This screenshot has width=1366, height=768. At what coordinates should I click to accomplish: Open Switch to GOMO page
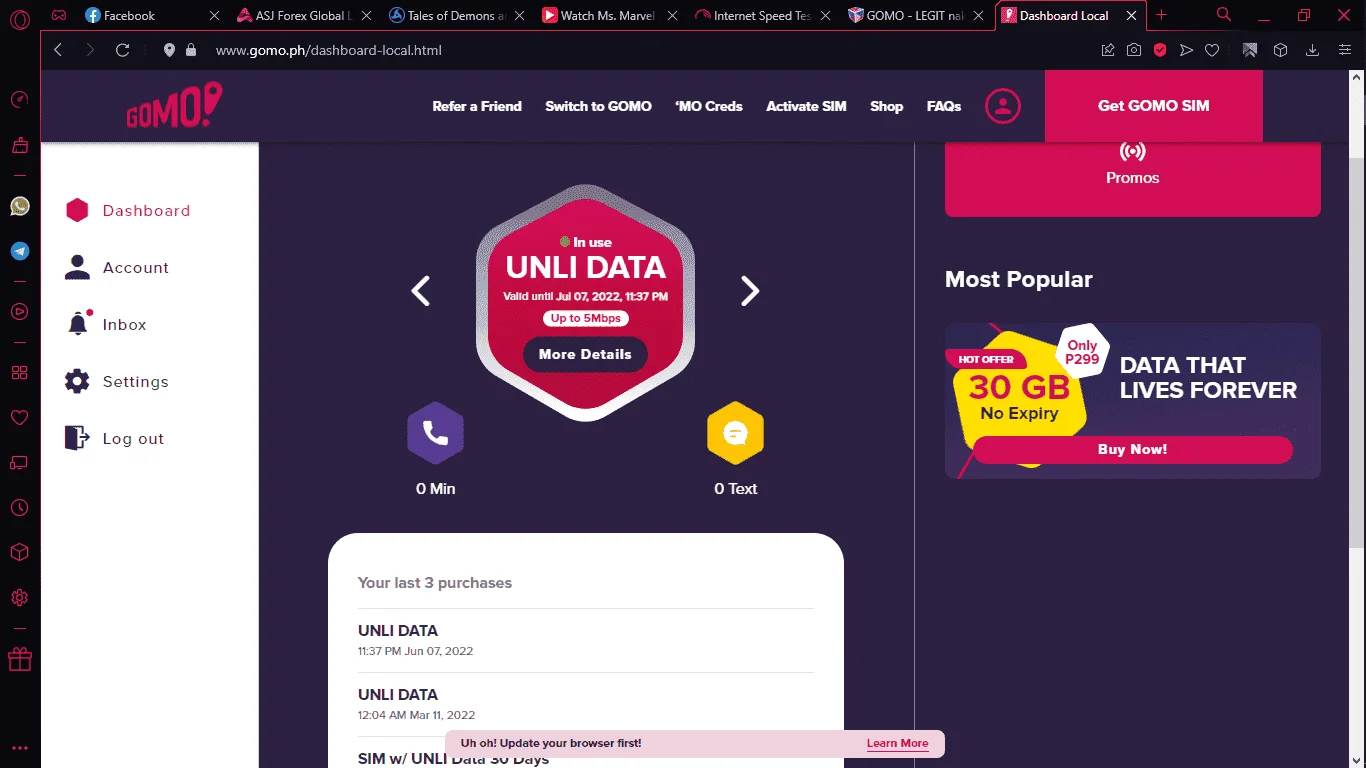598,106
